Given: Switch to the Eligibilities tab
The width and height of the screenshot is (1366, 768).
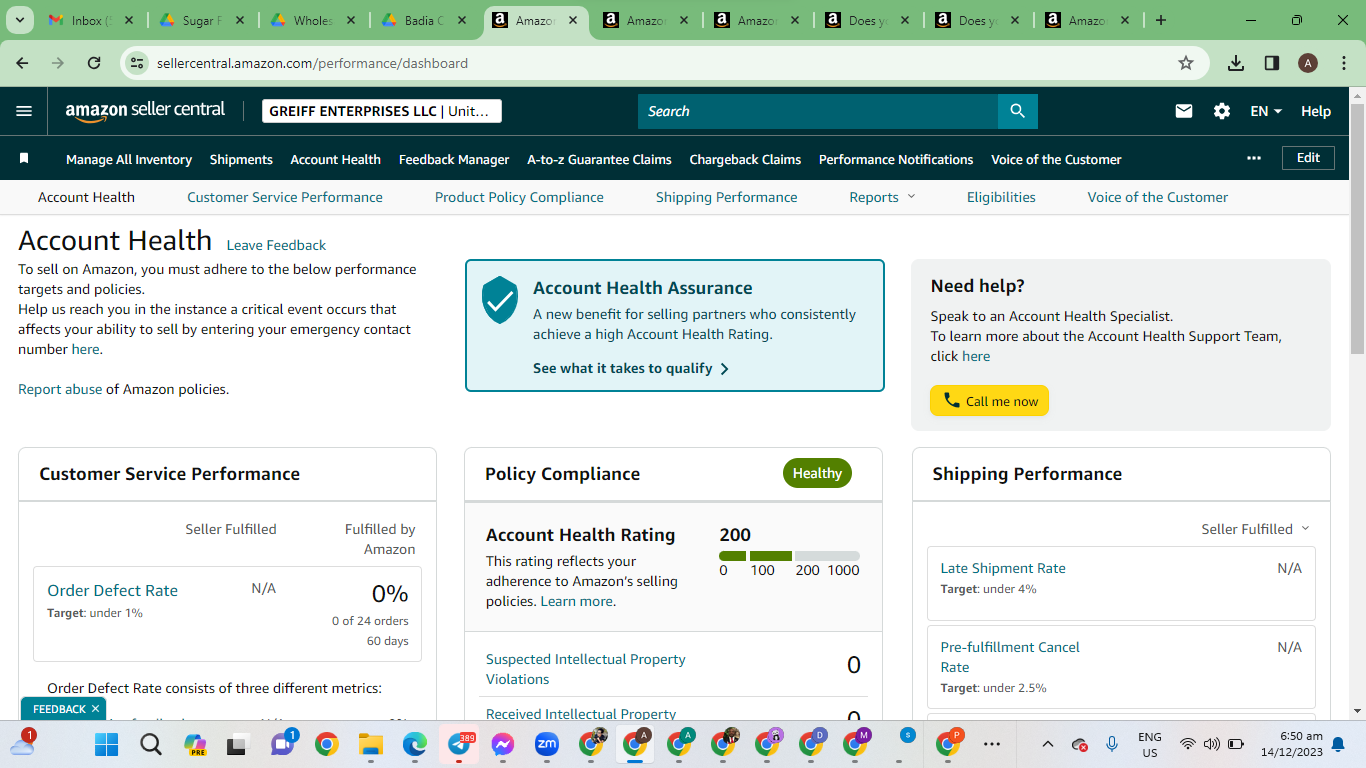Looking at the screenshot, I should 1001,197.
